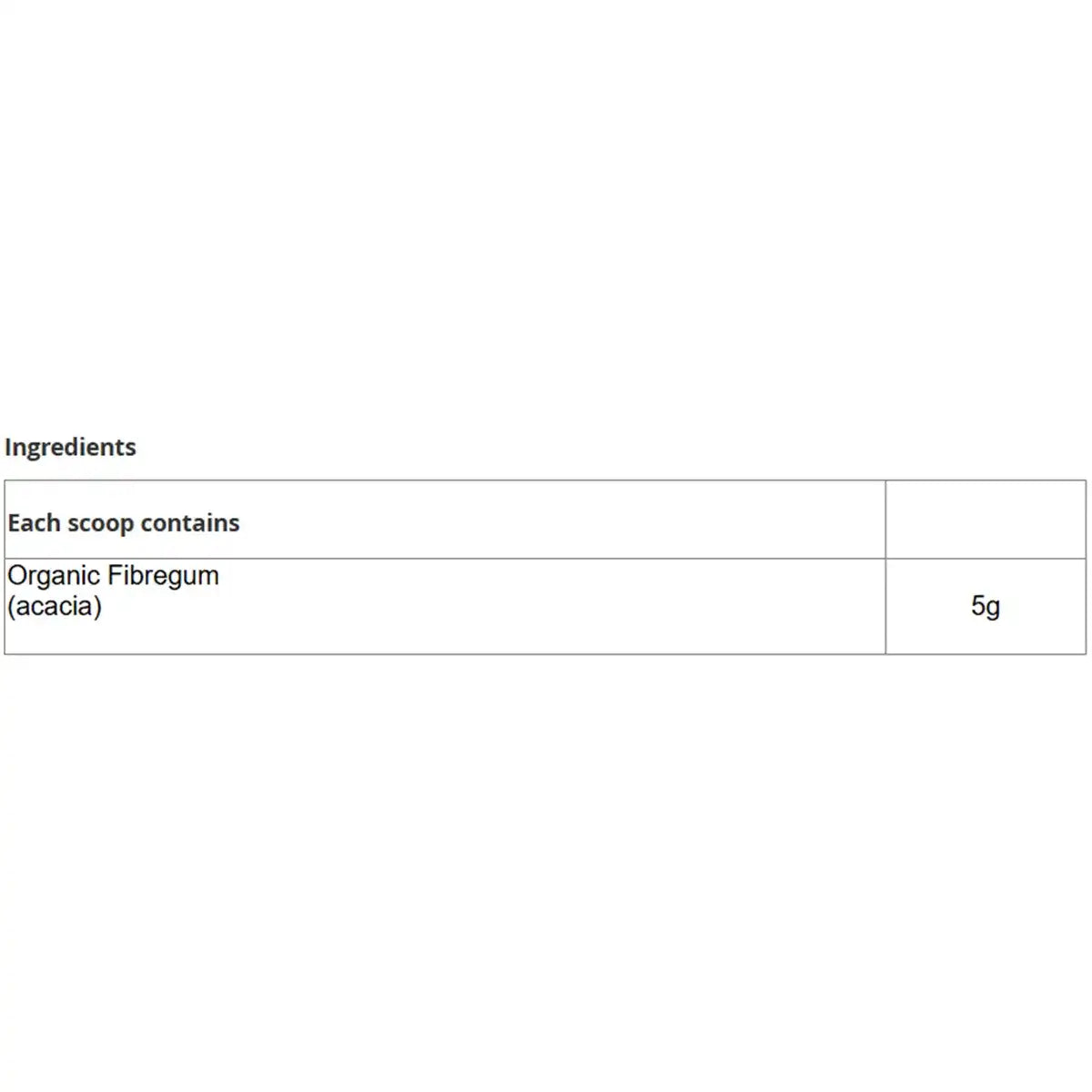Image resolution: width=1092 pixels, height=1092 pixels.
Task: Click the word "Each" in table header
Action: 35,523
